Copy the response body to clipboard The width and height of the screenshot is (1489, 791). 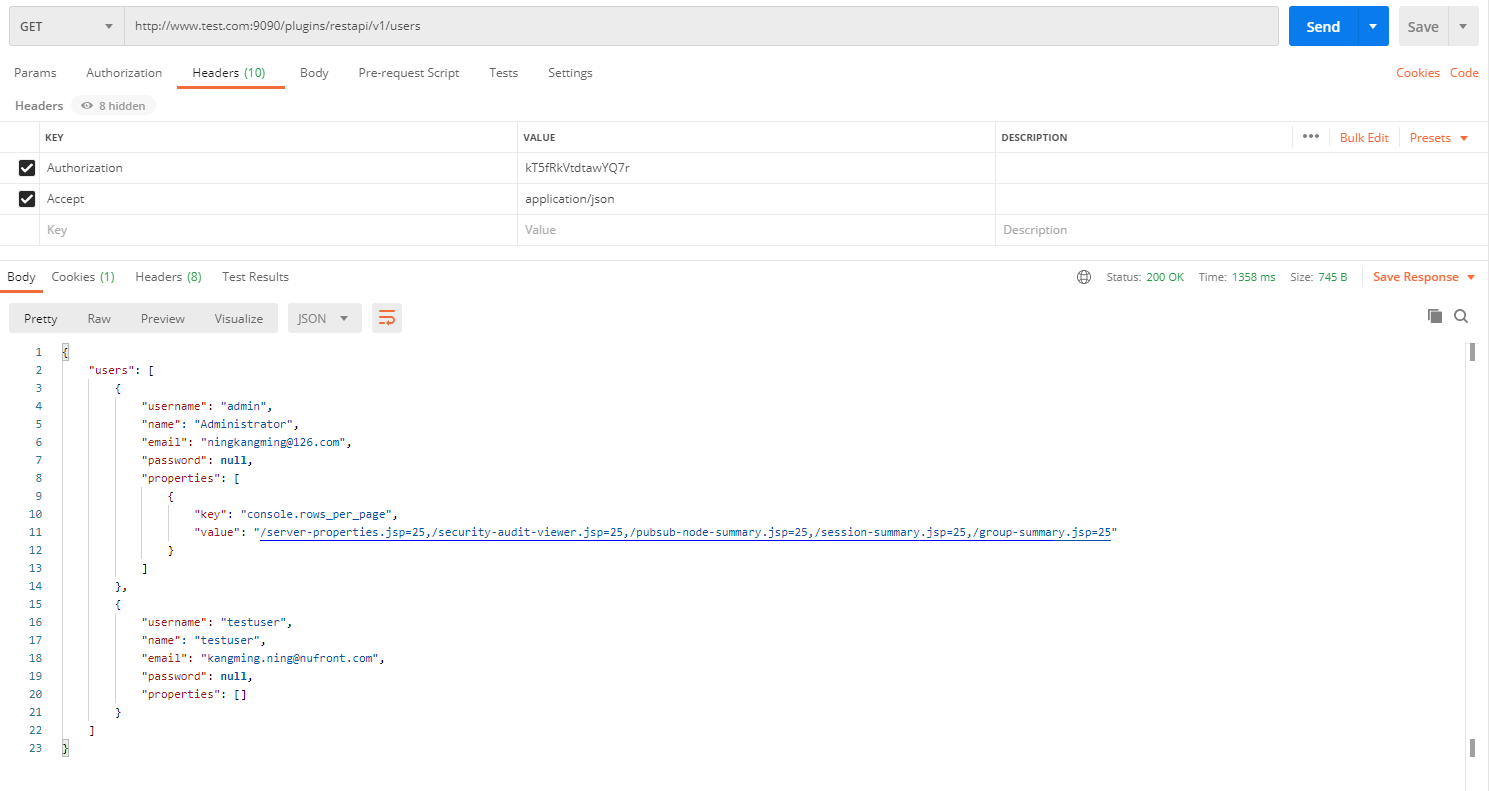point(1435,315)
